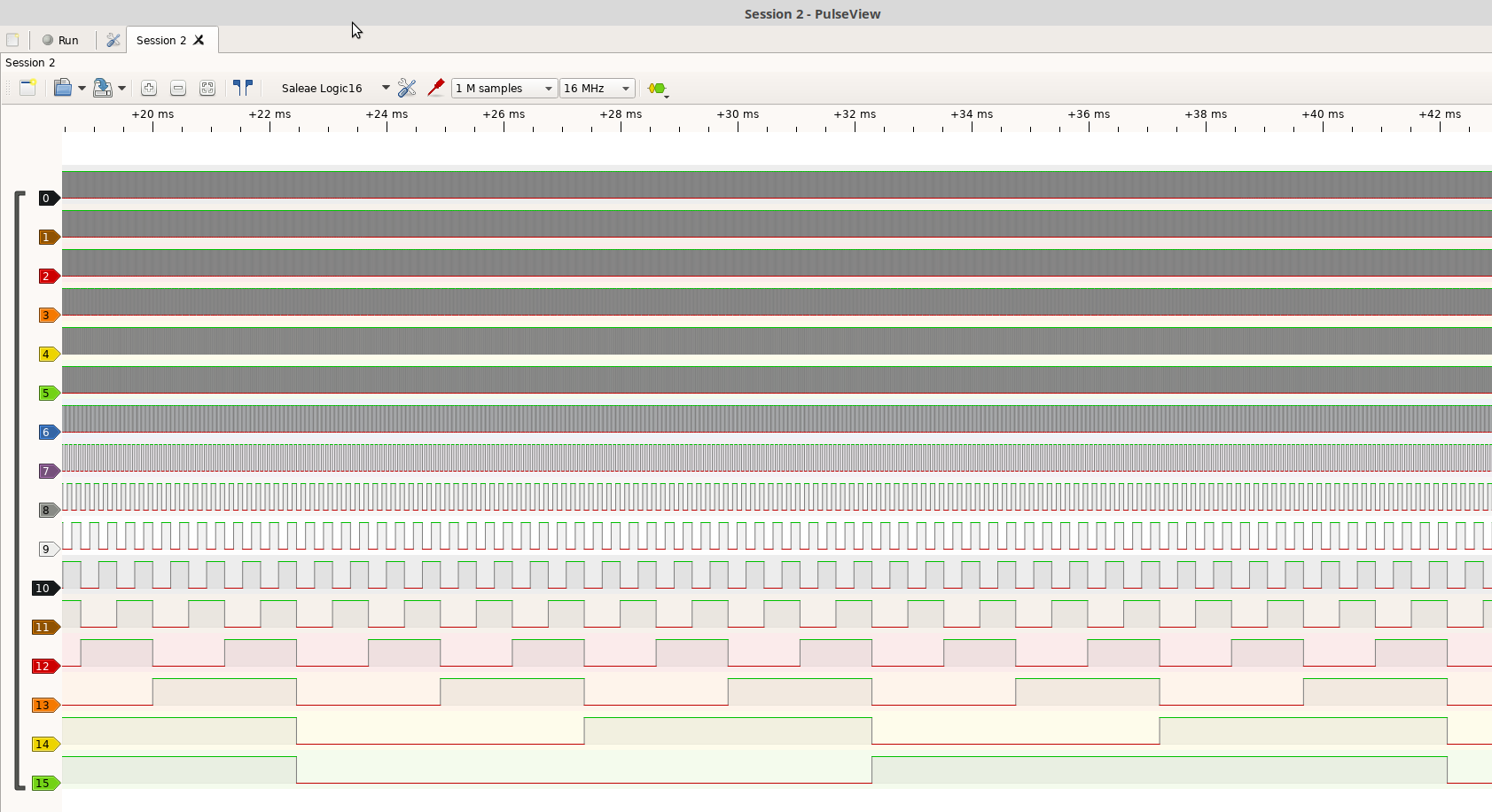Zoom out of the waveform view

(178, 88)
